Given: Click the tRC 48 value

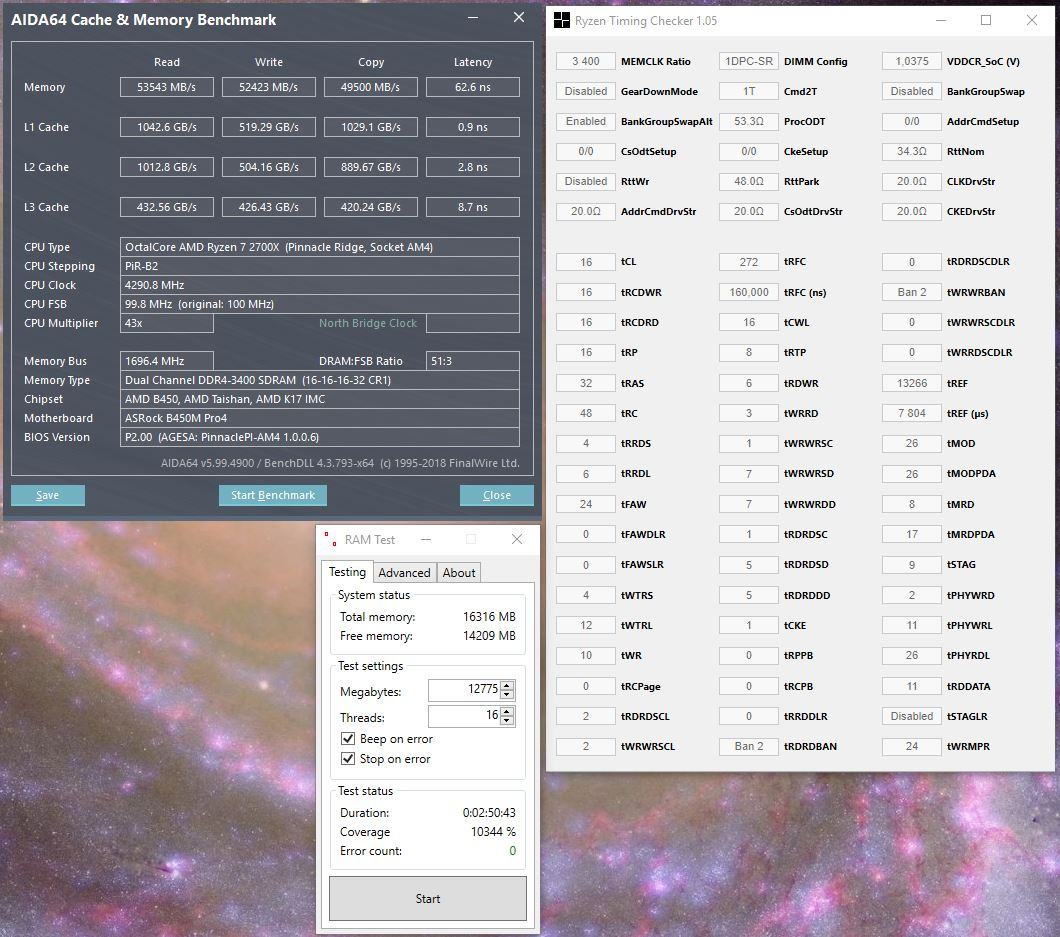Looking at the screenshot, I should 585,413.
